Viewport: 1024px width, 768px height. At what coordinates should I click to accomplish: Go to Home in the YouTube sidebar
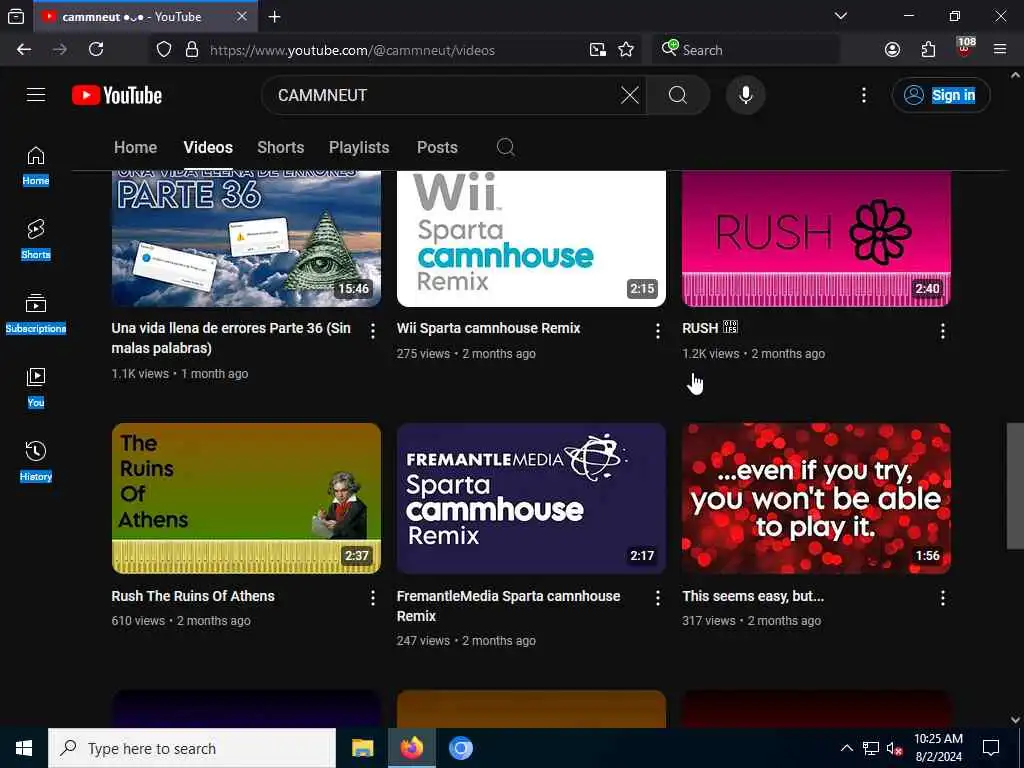coord(36,167)
